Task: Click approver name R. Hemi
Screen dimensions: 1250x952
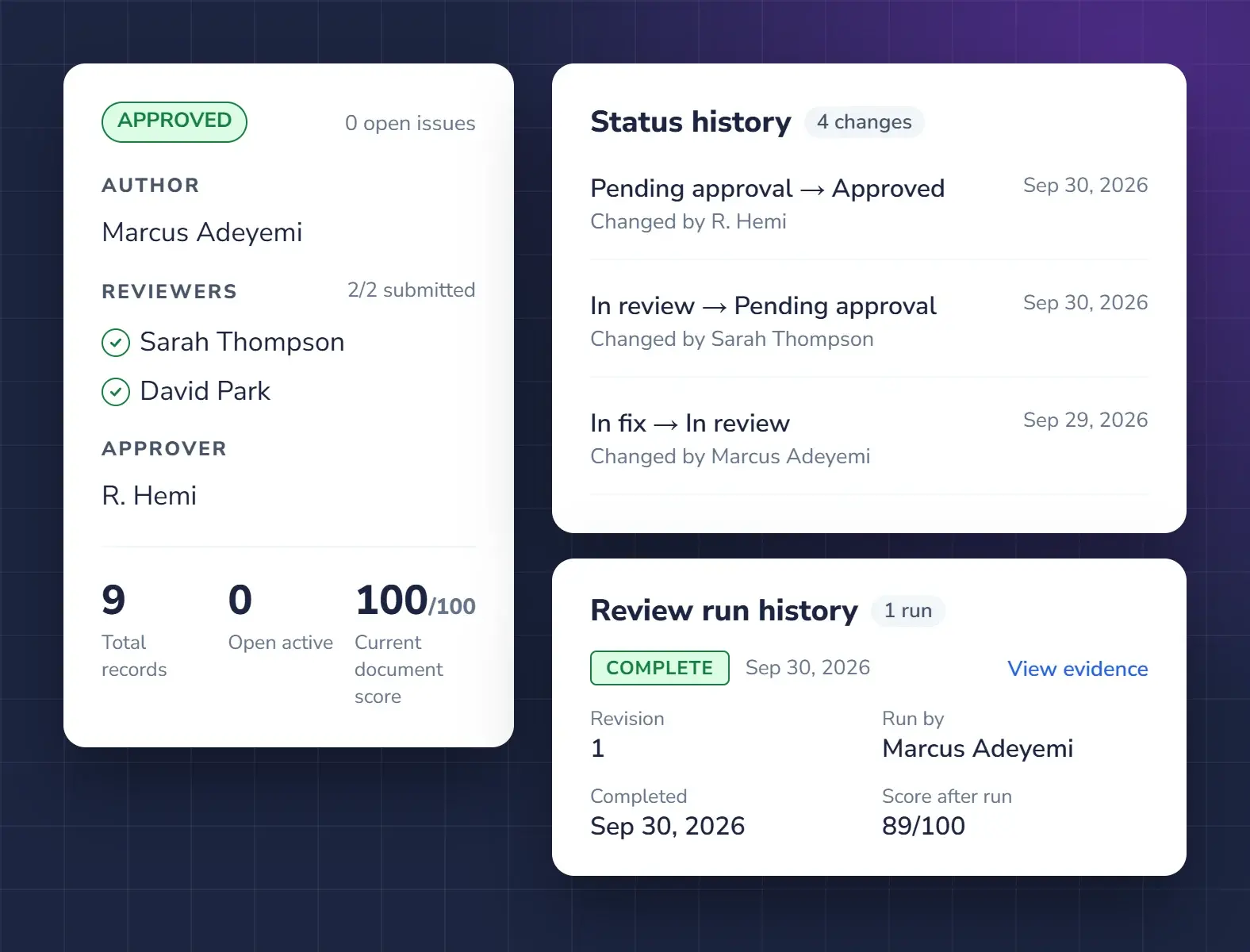Action: pos(149,496)
